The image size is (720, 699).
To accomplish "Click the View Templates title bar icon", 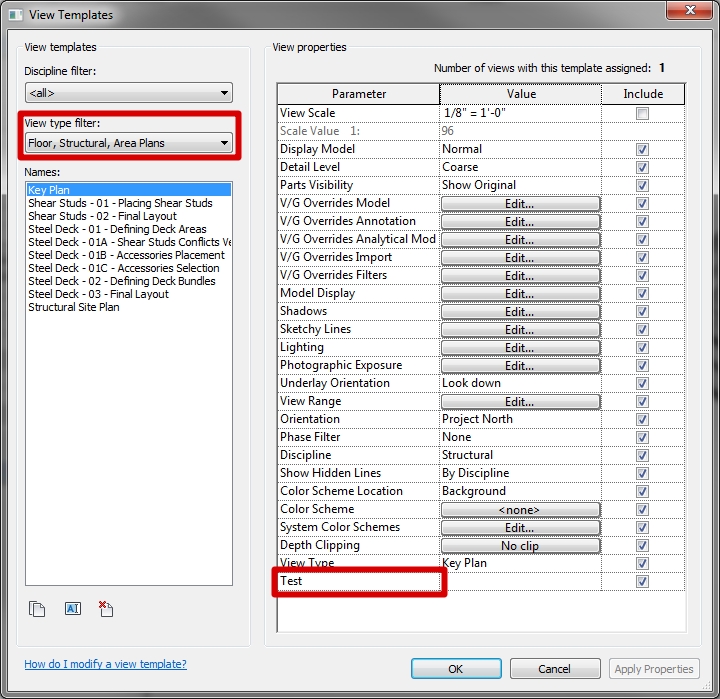I will click(16, 15).
